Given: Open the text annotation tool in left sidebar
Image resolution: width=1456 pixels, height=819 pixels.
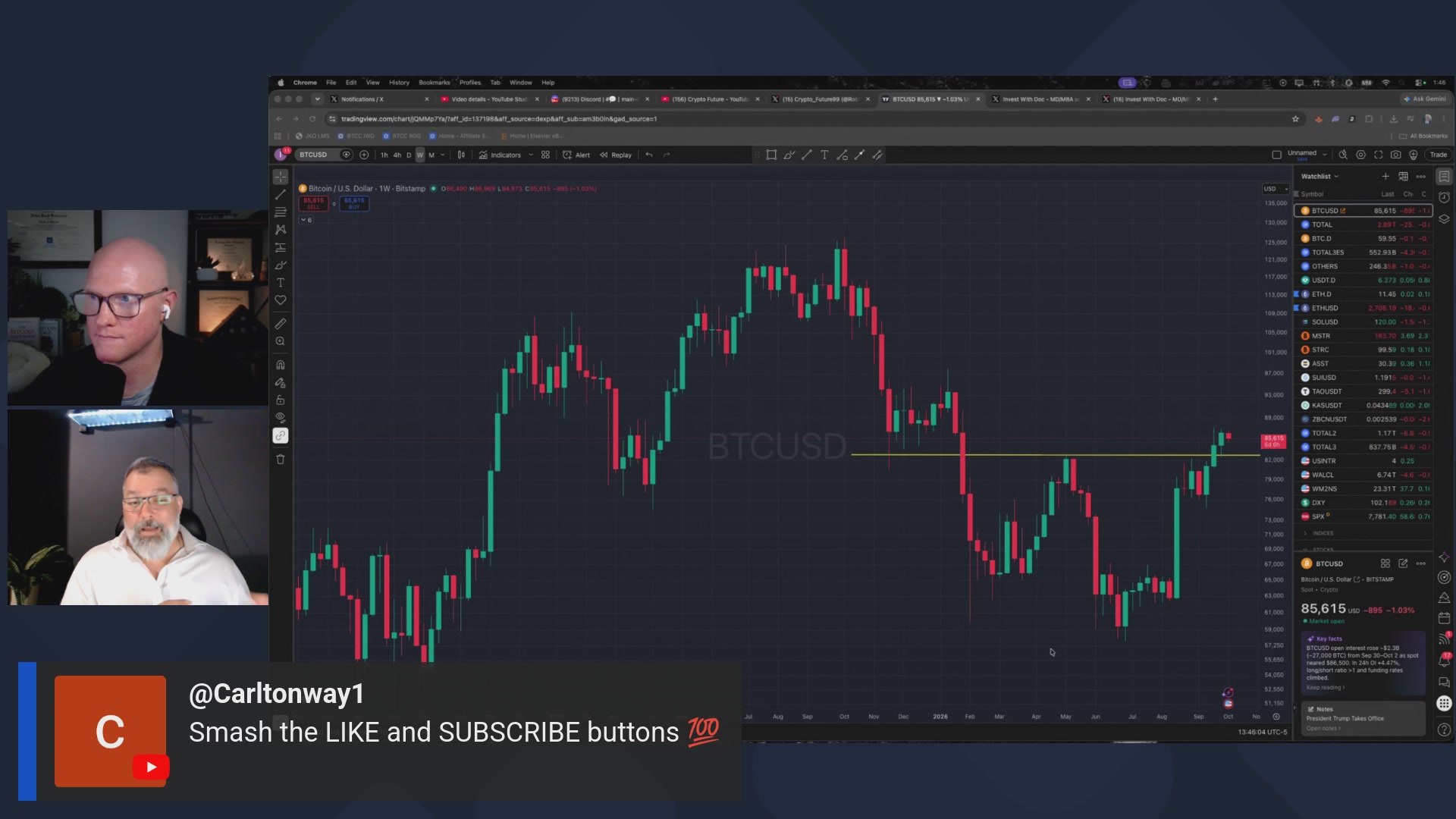Looking at the screenshot, I should [281, 283].
